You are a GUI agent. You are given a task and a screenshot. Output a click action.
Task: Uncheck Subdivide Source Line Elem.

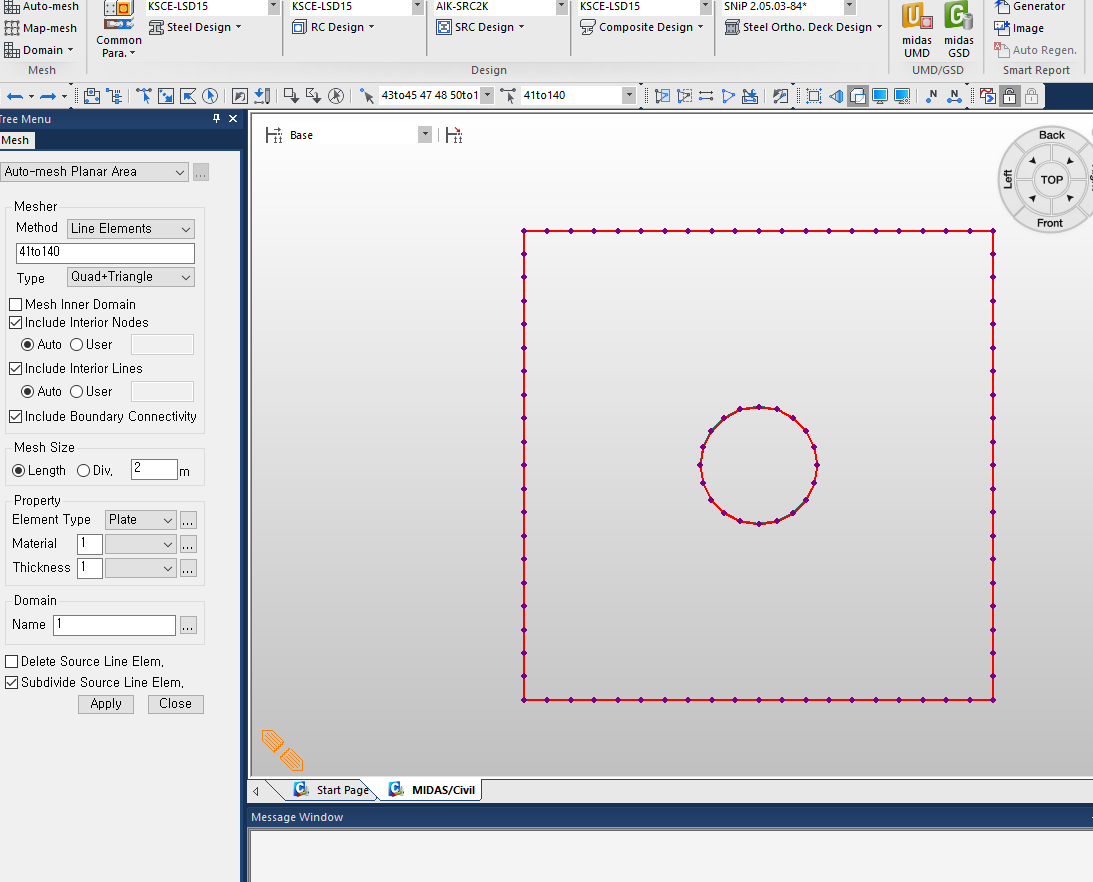(x=12, y=683)
